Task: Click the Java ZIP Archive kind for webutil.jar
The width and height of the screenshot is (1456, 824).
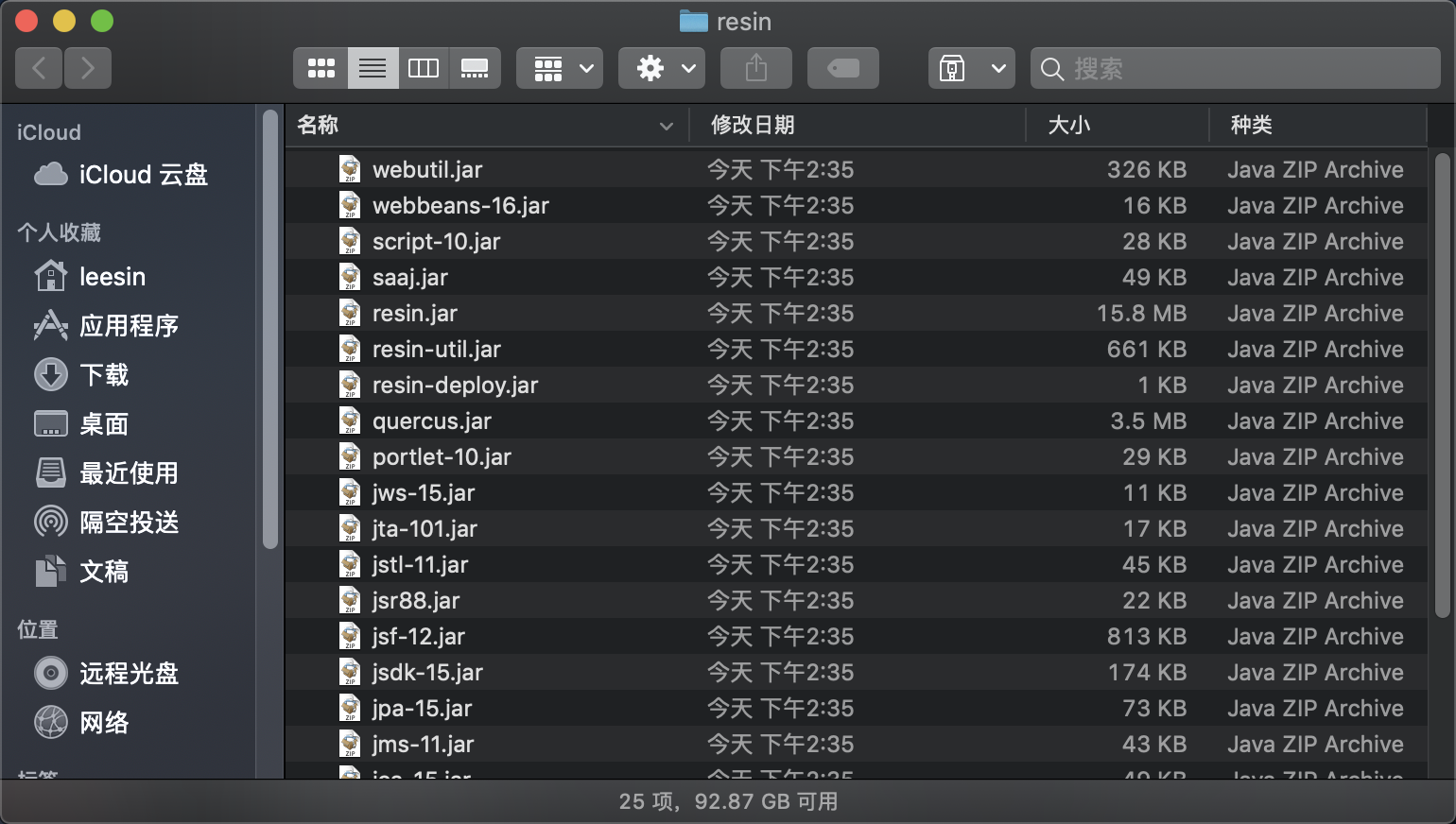Action: 1315,169
